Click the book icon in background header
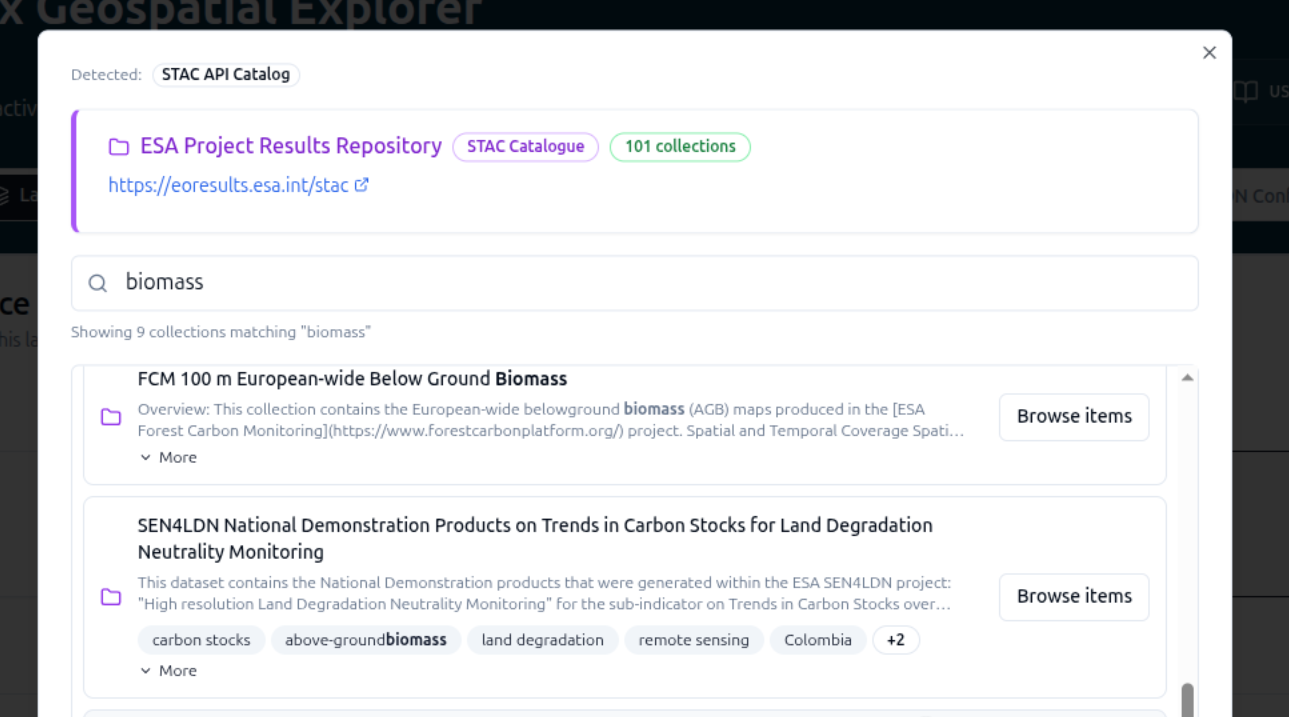 tap(1245, 92)
